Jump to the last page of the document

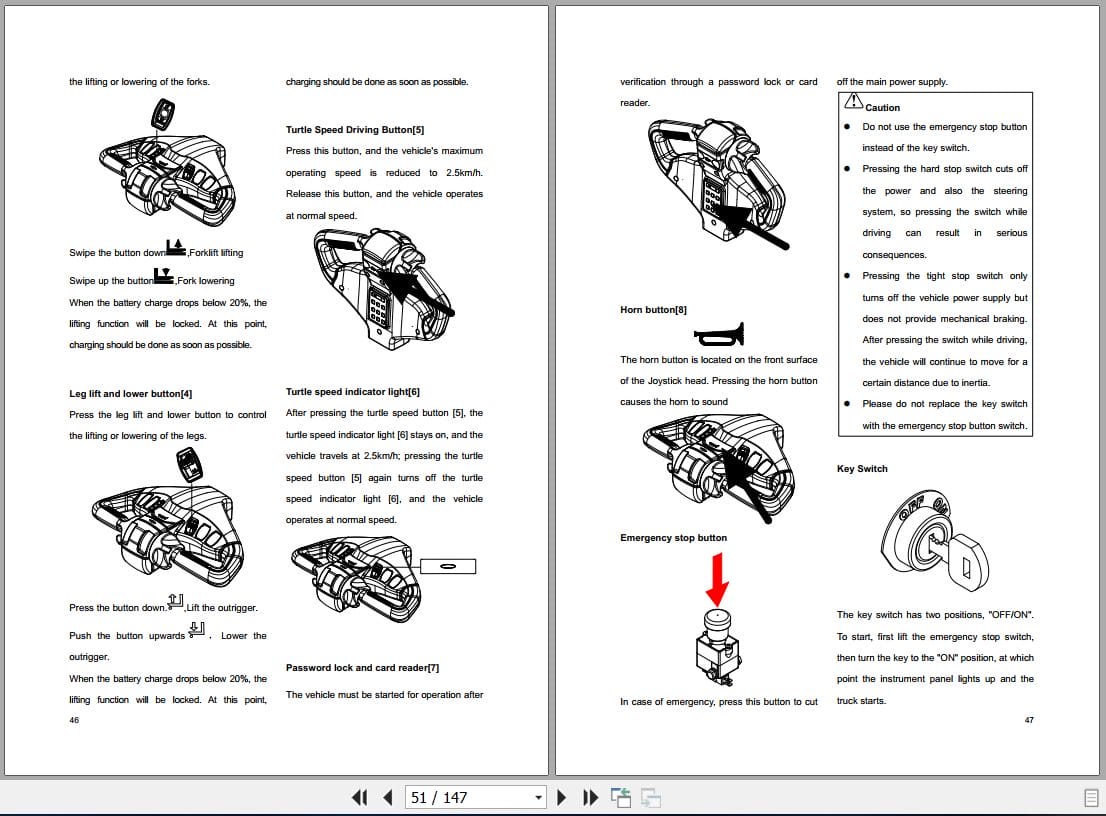point(589,797)
